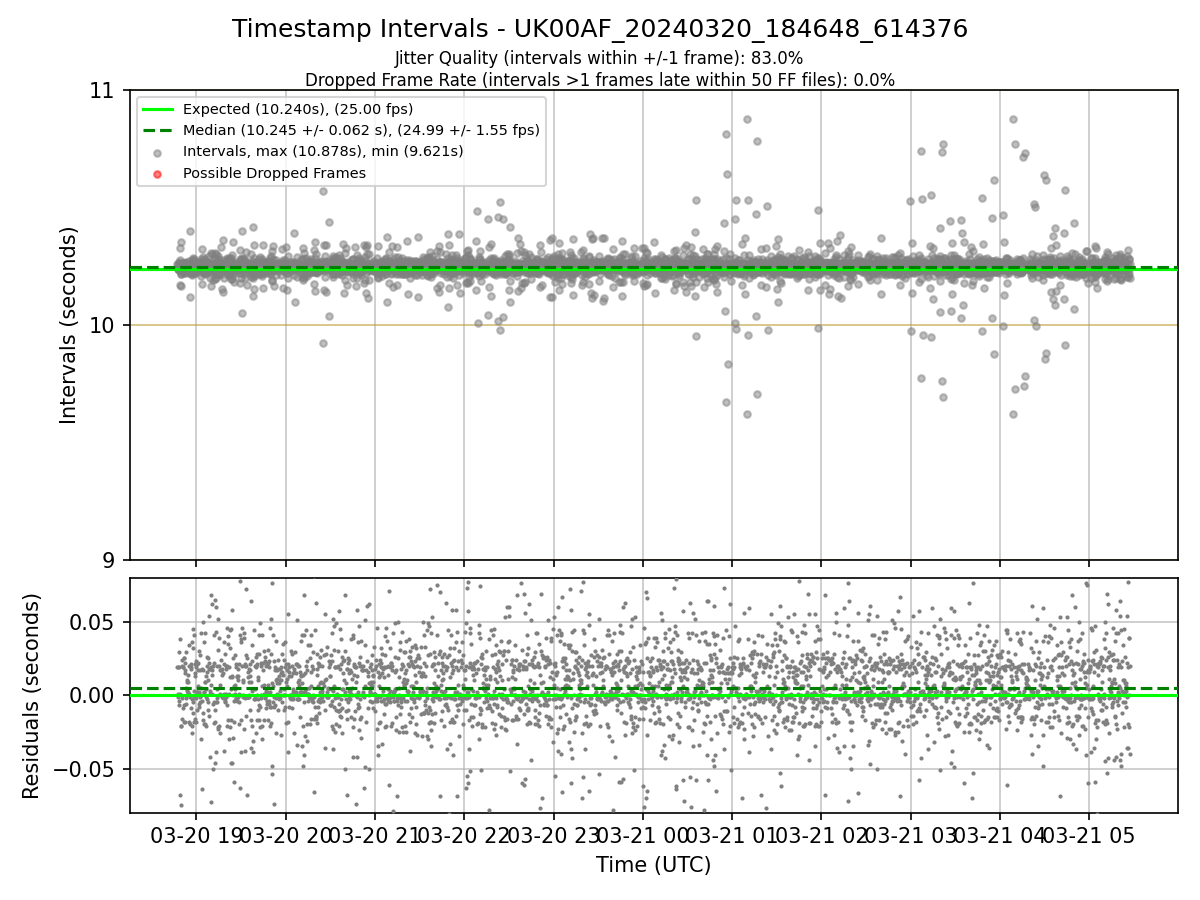Click the 'Dropped Frame Rate' subtitle line
The height and width of the screenshot is (900, 1200).
pos(600,80)
